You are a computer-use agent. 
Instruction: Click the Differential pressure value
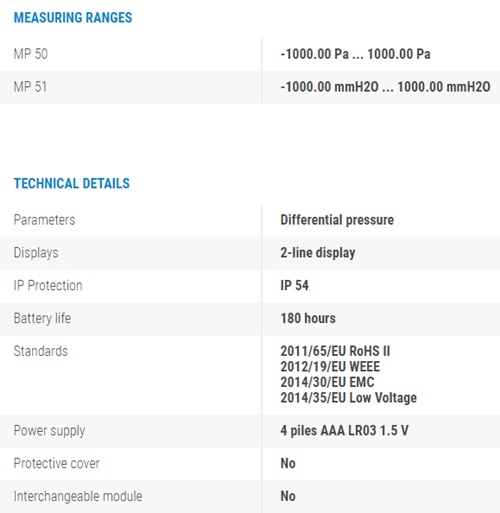coord(337,220)
